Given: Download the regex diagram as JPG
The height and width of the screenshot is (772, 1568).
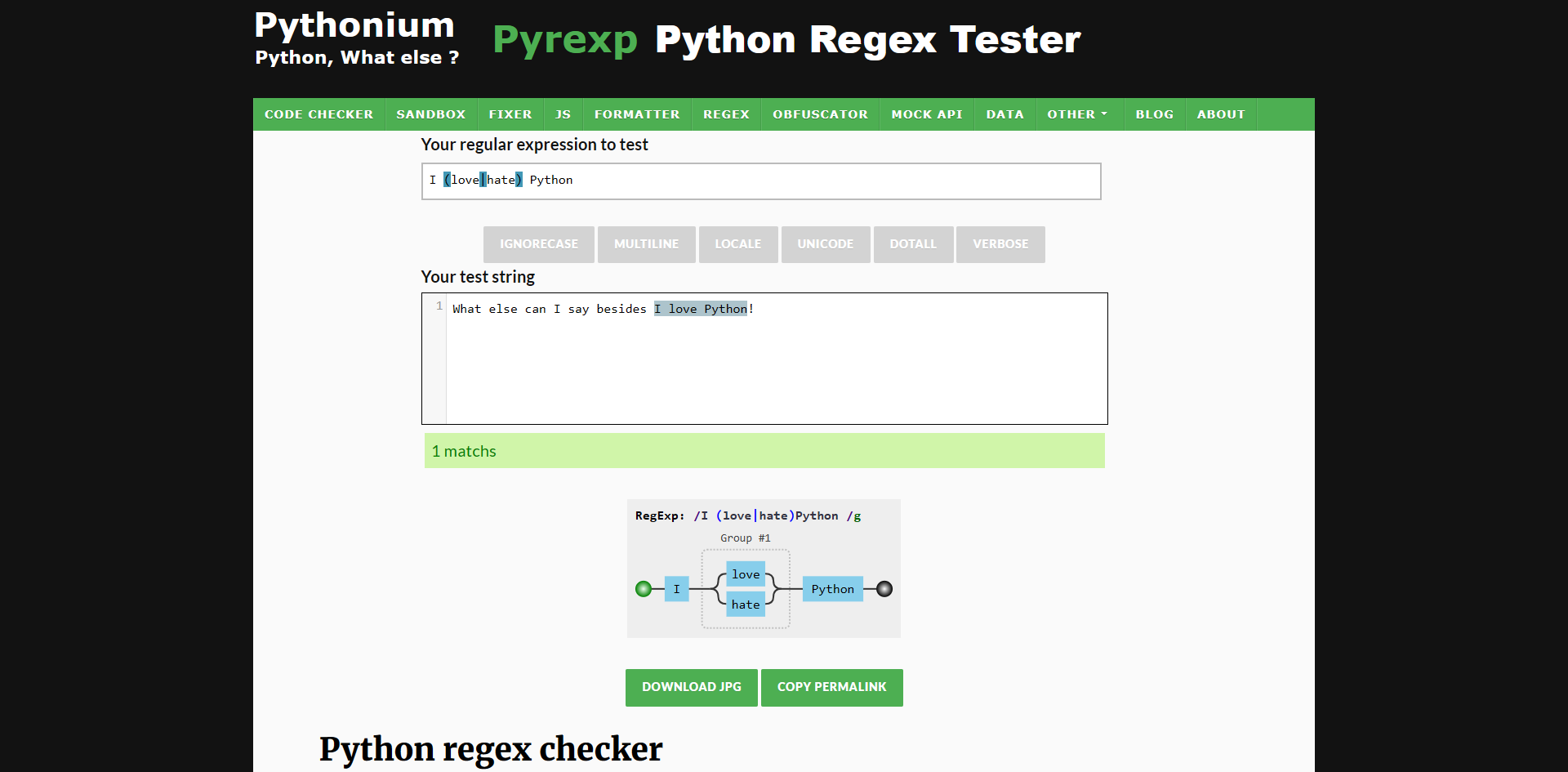Looking at the screenshot, I should click(x=692, y=688).
